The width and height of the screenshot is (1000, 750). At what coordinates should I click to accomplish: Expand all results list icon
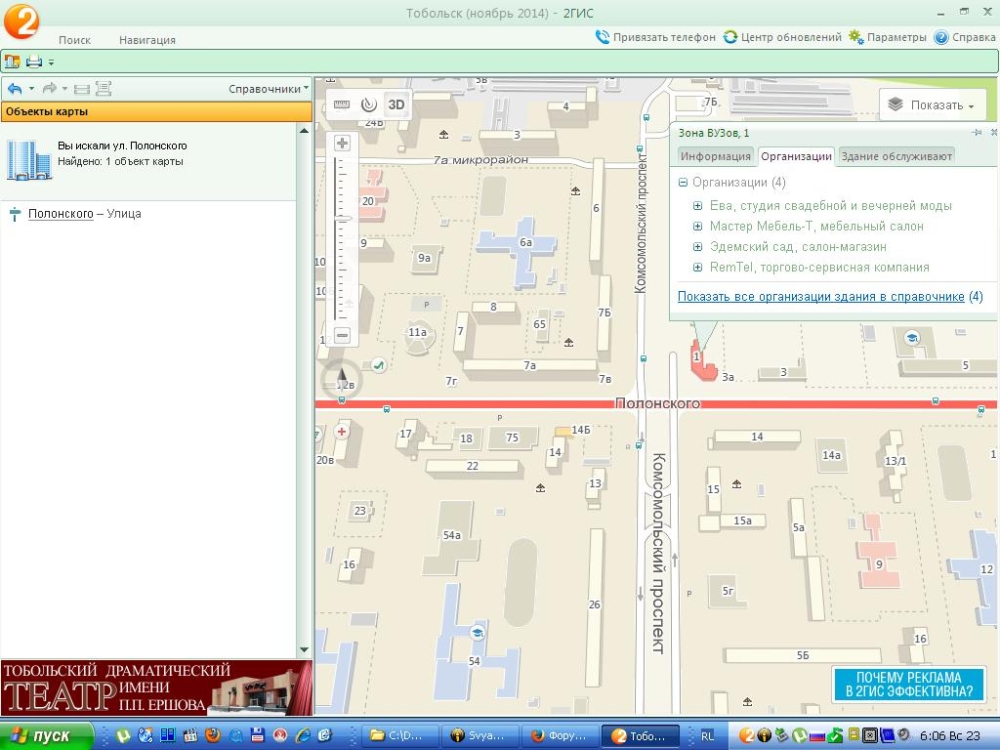tap(103, 89)
